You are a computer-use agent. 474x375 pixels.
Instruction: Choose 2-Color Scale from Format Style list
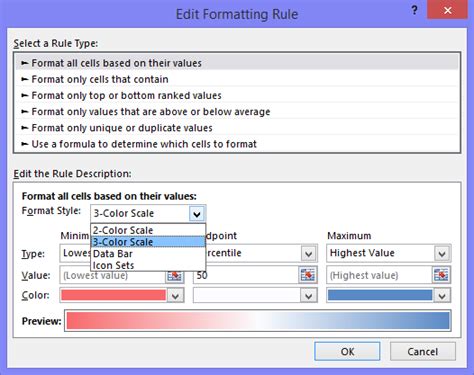point(148,230)
